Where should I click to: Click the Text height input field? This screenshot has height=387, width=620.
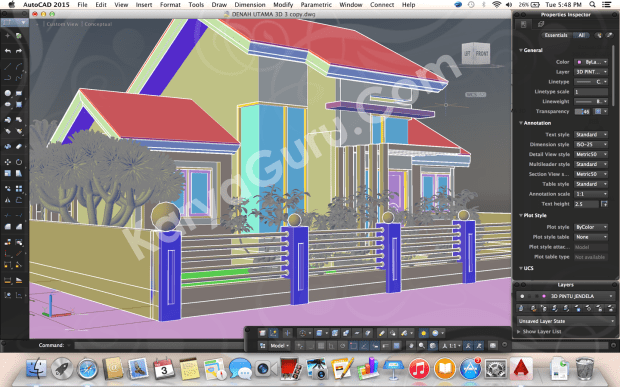[586, 204]
